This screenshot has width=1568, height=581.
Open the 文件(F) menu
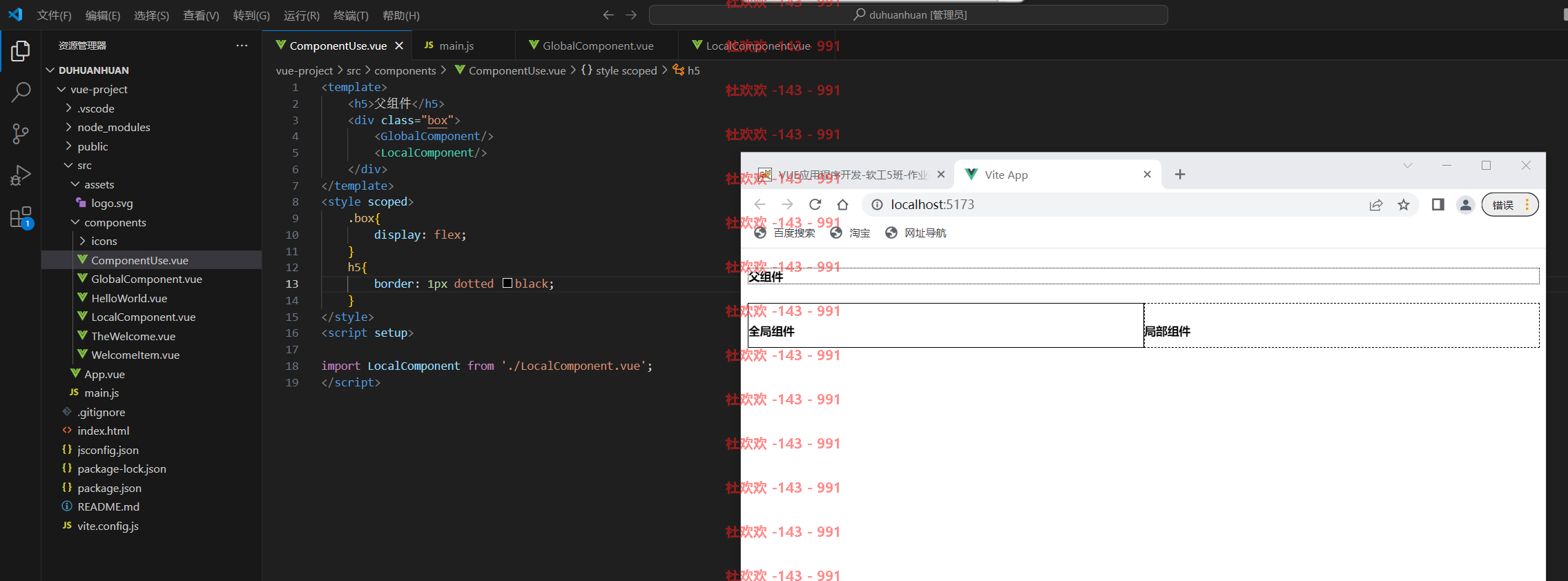coord(54,15)
